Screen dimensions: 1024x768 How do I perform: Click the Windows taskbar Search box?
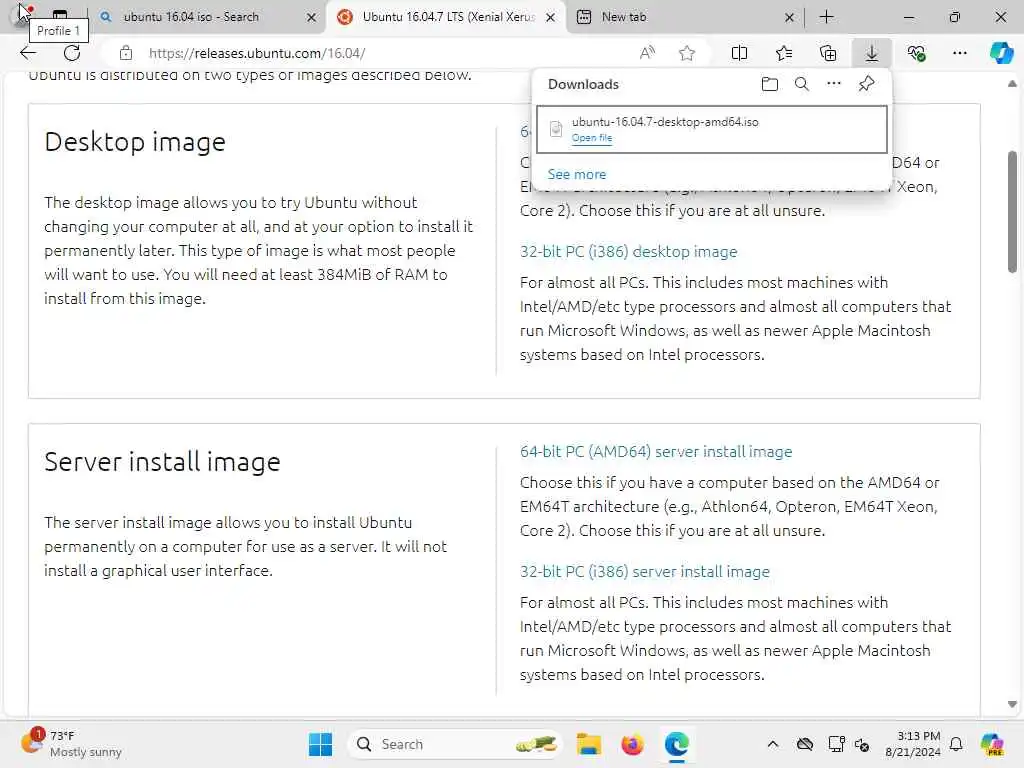457,744
